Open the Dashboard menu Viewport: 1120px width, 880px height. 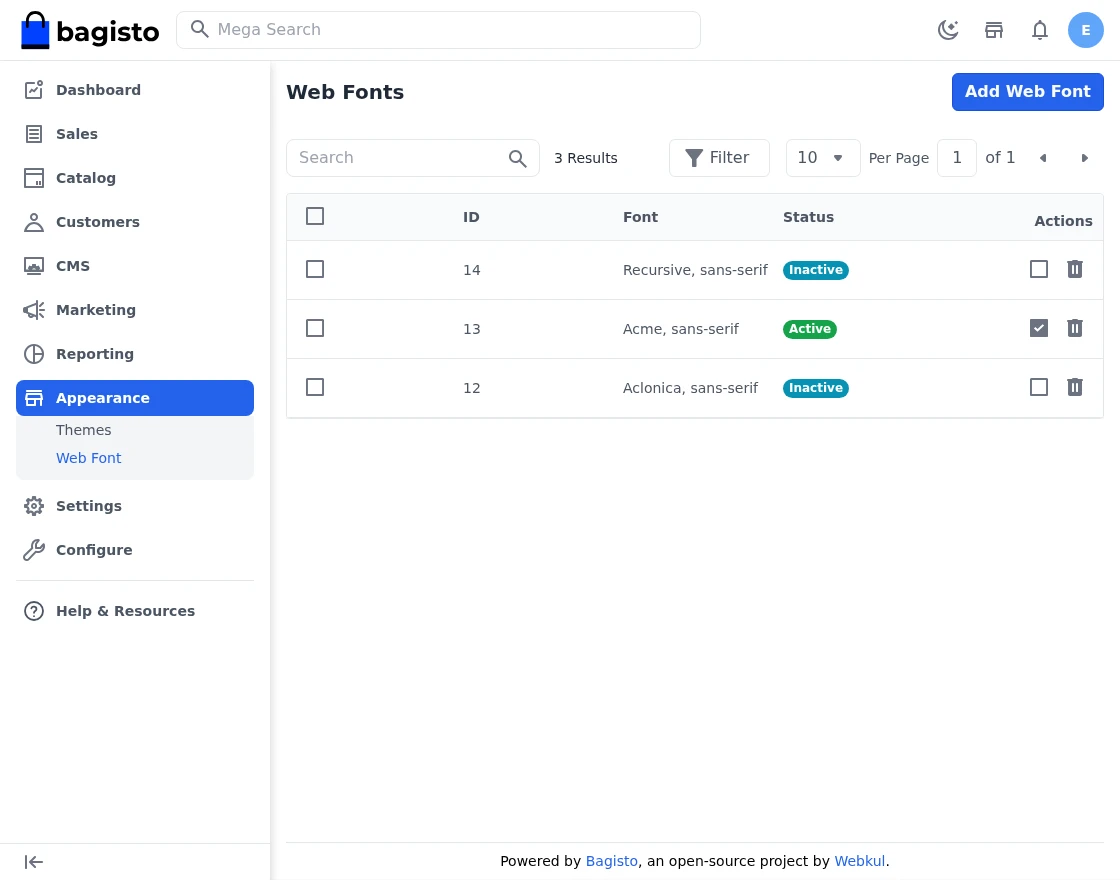click(135, 90)
